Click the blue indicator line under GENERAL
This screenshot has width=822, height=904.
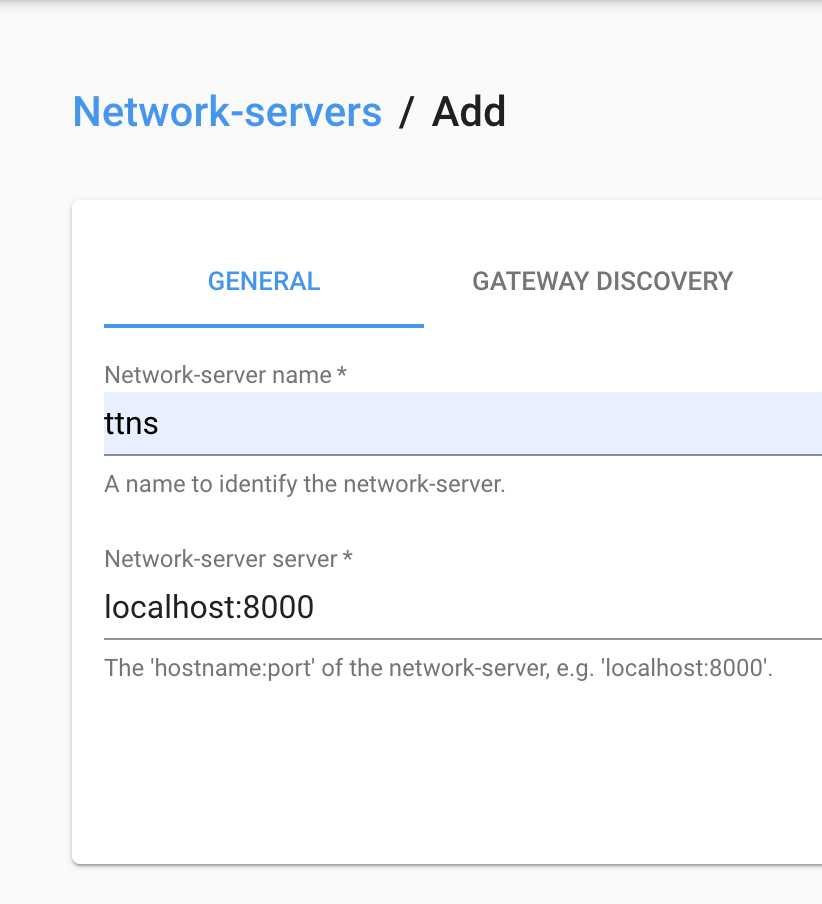[x=264, y=326]
